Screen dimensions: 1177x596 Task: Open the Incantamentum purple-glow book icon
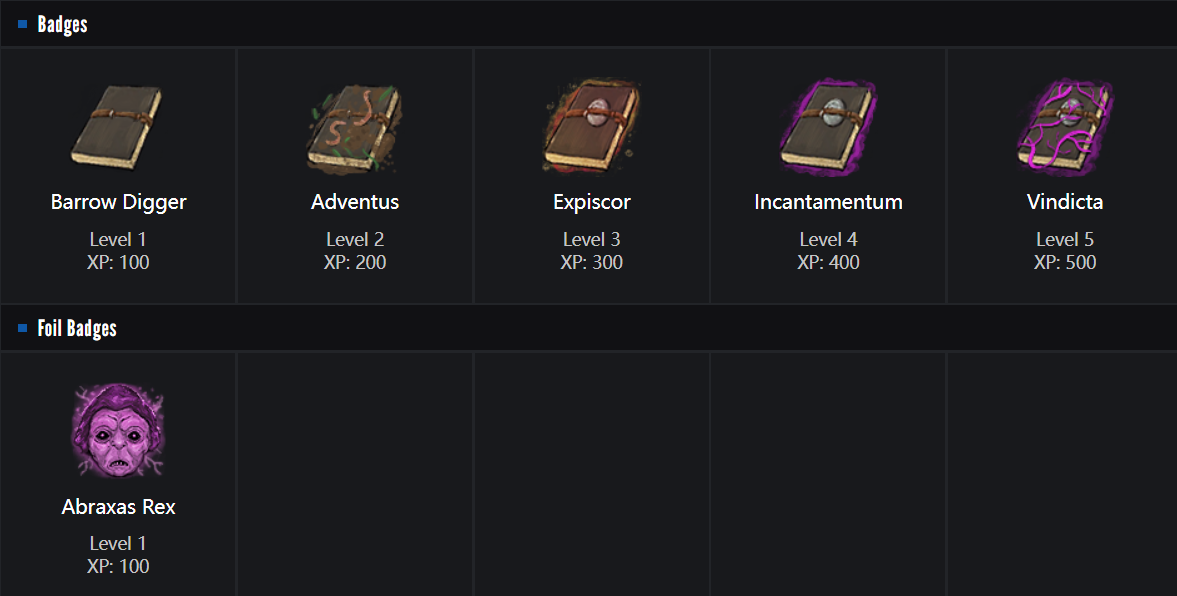828,127
